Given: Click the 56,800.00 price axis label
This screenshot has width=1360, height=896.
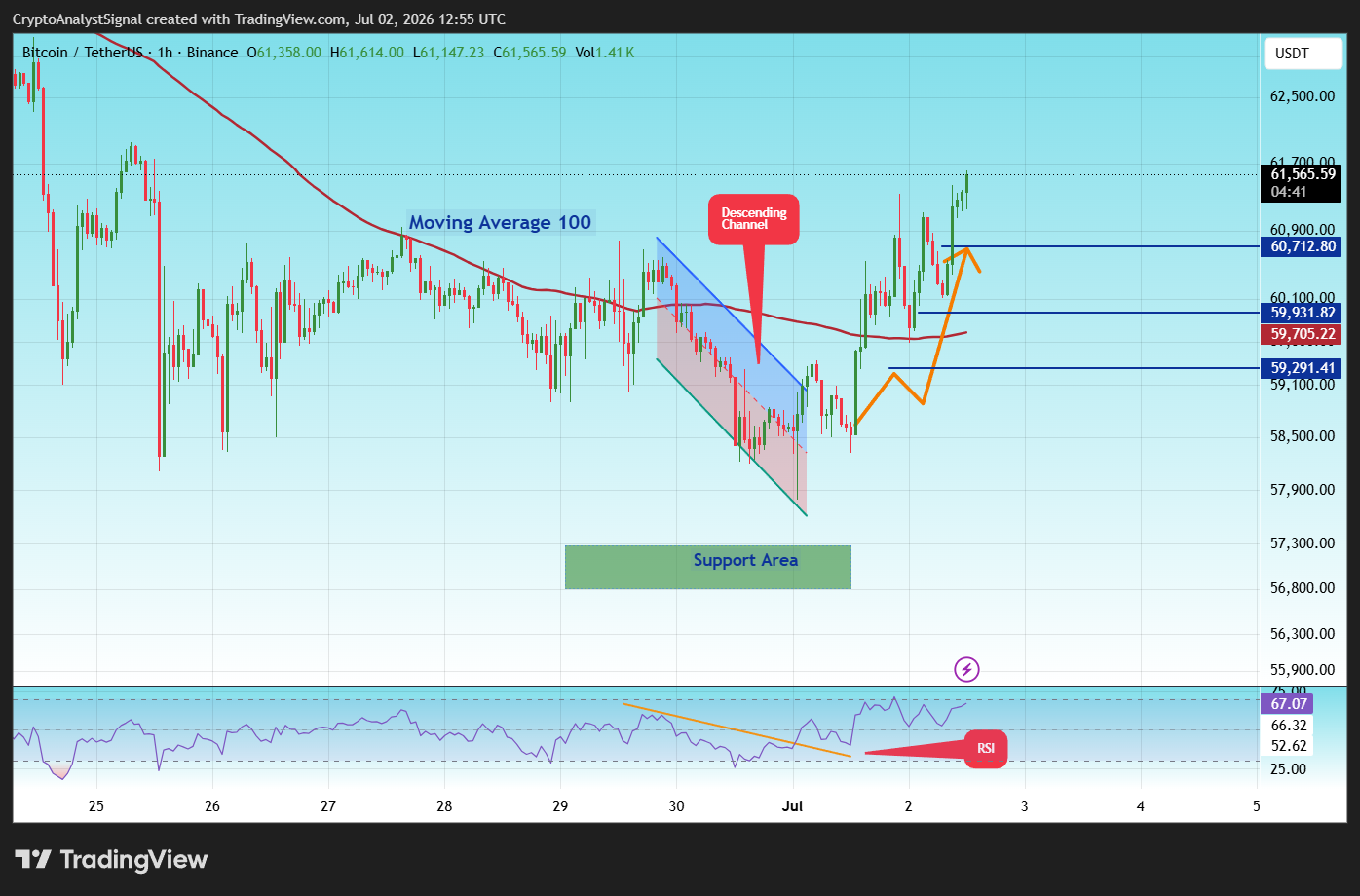Looking at the screenshot, I should (1302, 588).
